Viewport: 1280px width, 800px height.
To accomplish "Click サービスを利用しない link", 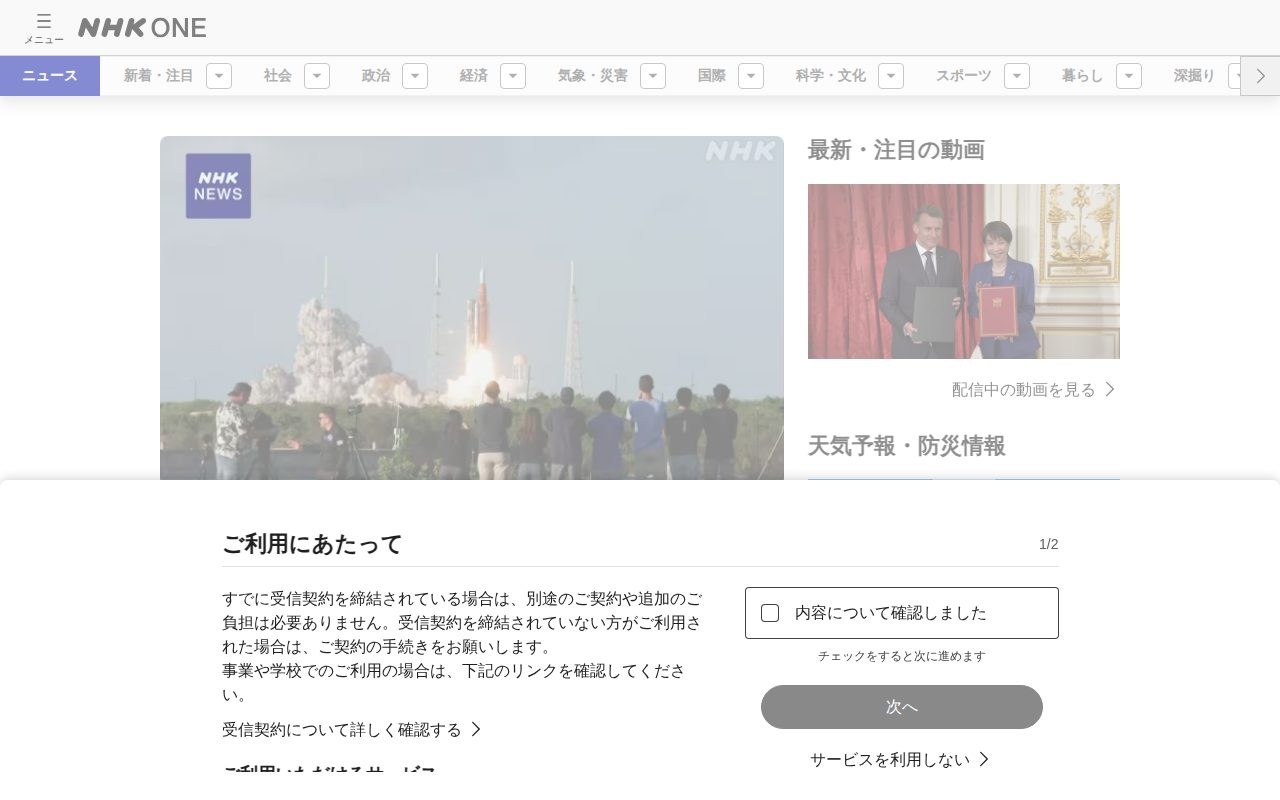I will click(x=899, y=760).
